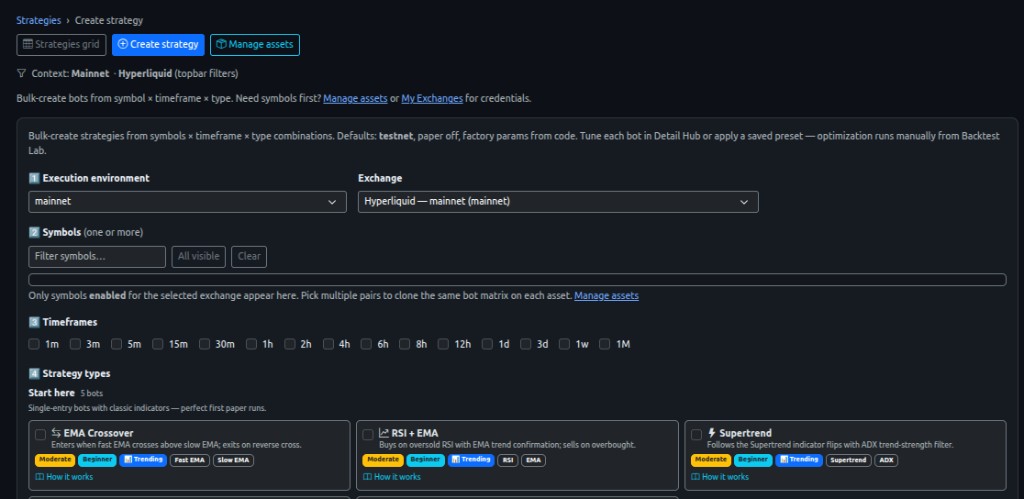This screenshot has width=1024, height=499.
Task: Click the empty symbols list box
Action: [517, 280]
